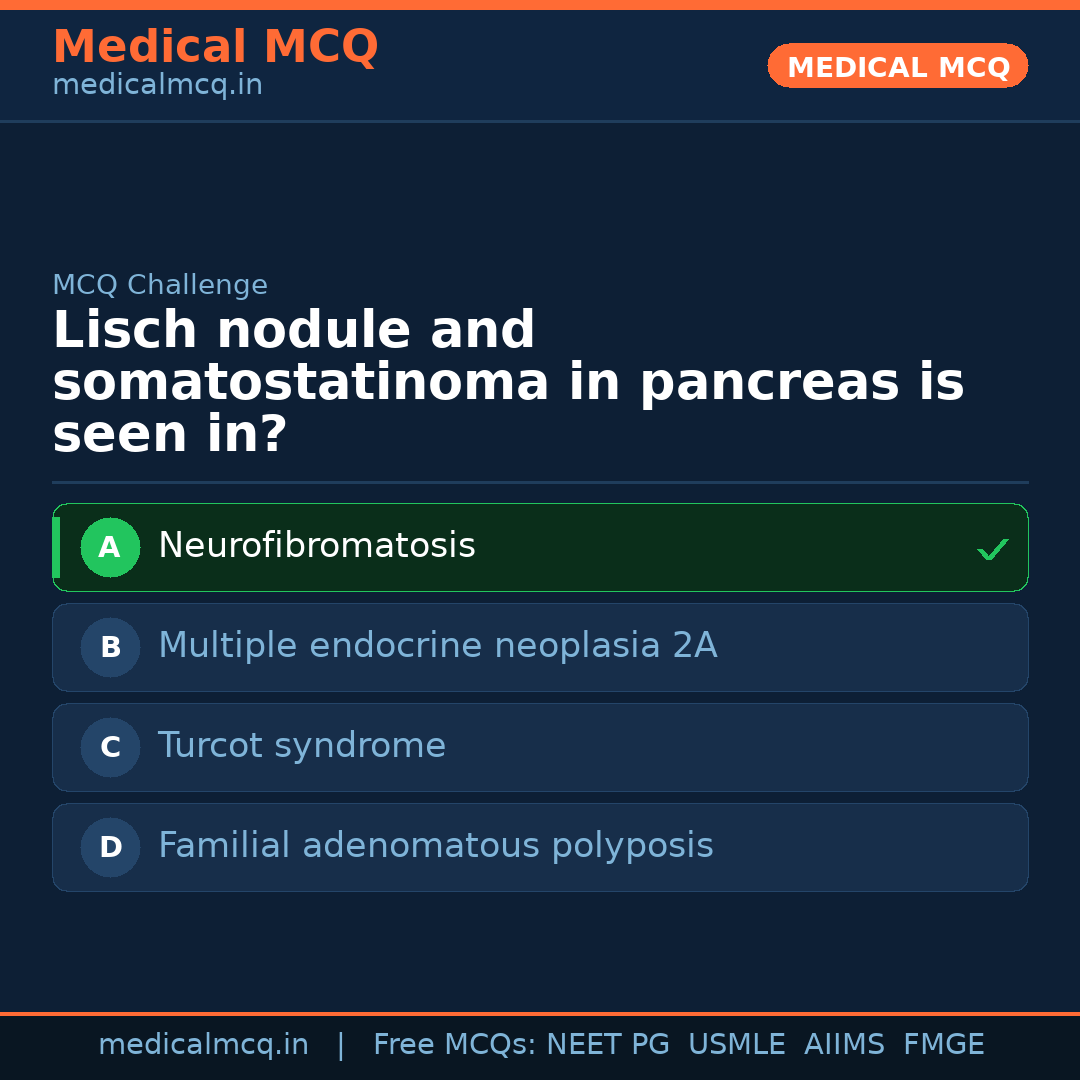
Task: Click the green checkmark icon
Action: pyautogui.click(x=992, y=549)
